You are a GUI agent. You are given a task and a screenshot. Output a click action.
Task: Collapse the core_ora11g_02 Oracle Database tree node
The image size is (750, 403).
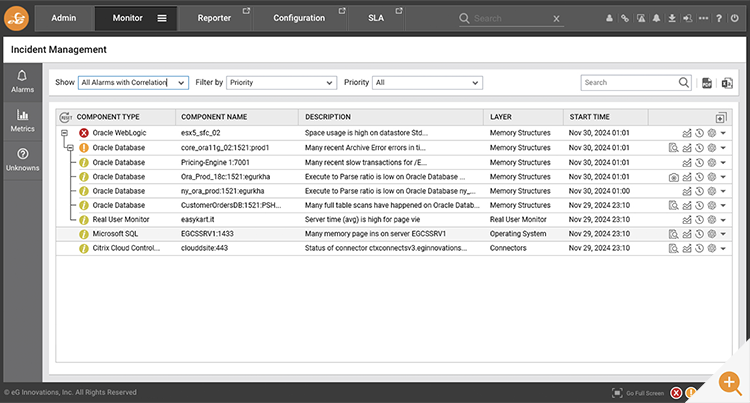pos(70,148)
